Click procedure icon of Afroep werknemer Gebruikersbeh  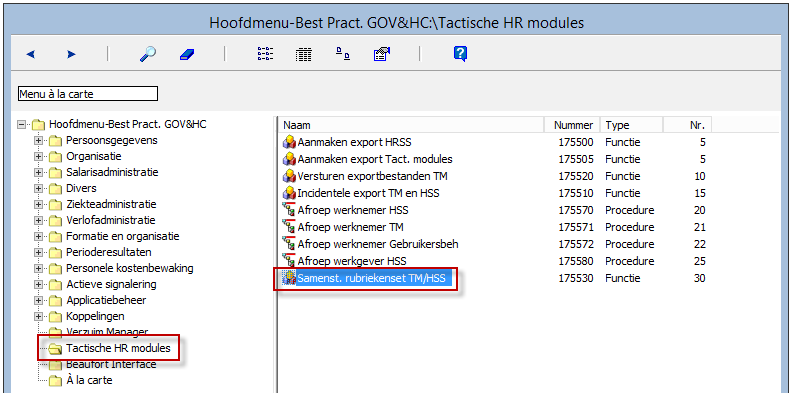coord(289,244)
